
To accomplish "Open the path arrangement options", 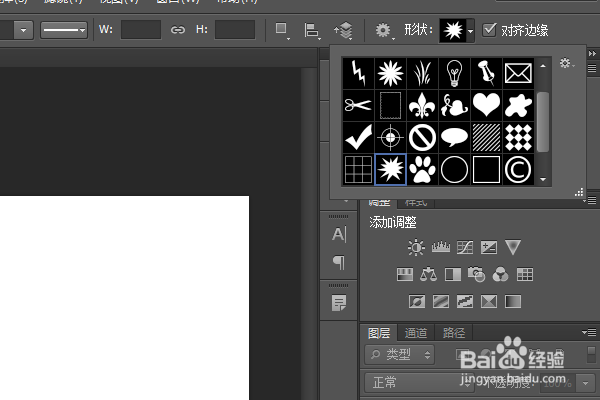I will pyautogui.click(x=343, y=31).
